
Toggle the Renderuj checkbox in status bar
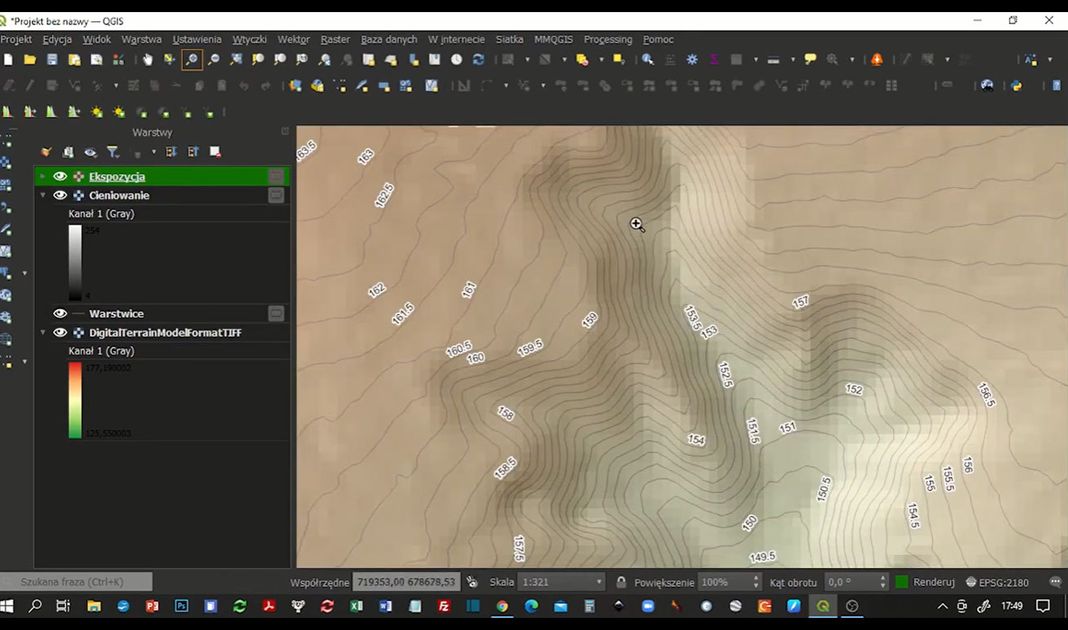point(902,582)
